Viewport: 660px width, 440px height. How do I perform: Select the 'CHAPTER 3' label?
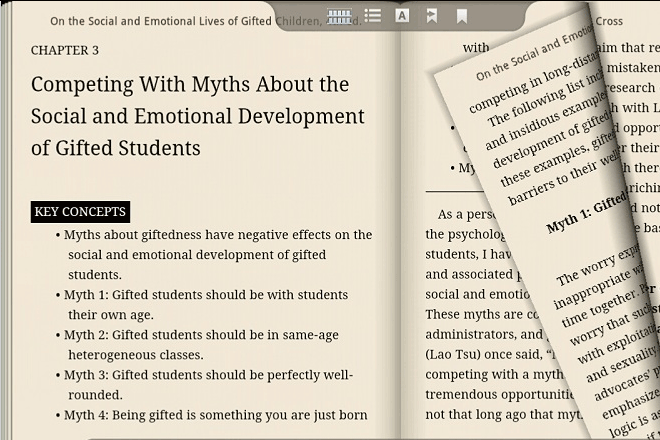65,50
